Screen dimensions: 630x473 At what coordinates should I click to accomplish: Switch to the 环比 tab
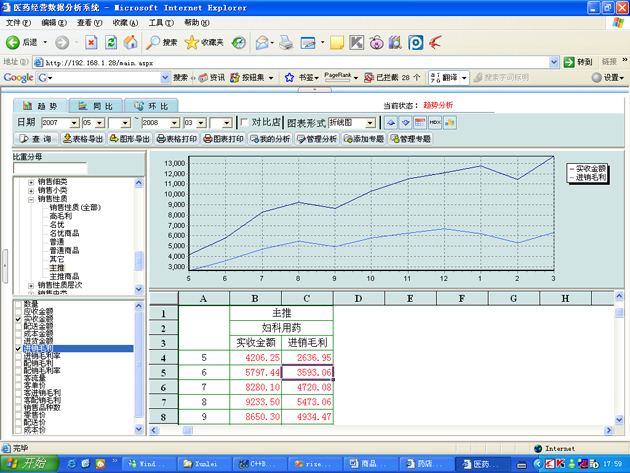coord(151,106)
